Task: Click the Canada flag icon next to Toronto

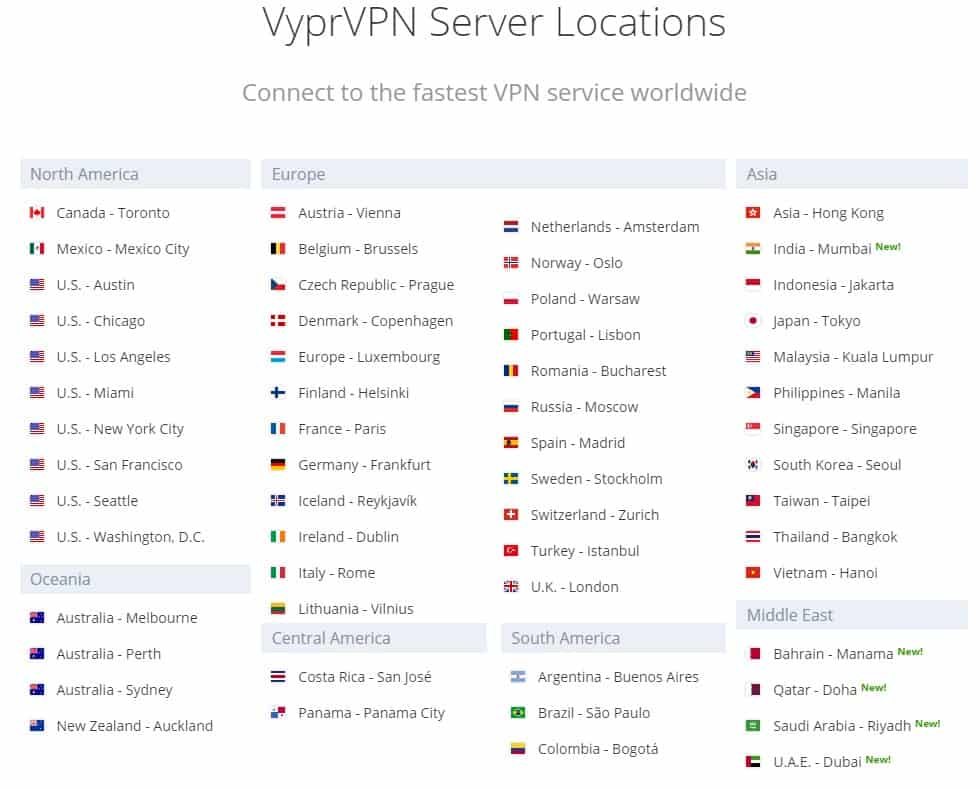Action: coord(37,213)
